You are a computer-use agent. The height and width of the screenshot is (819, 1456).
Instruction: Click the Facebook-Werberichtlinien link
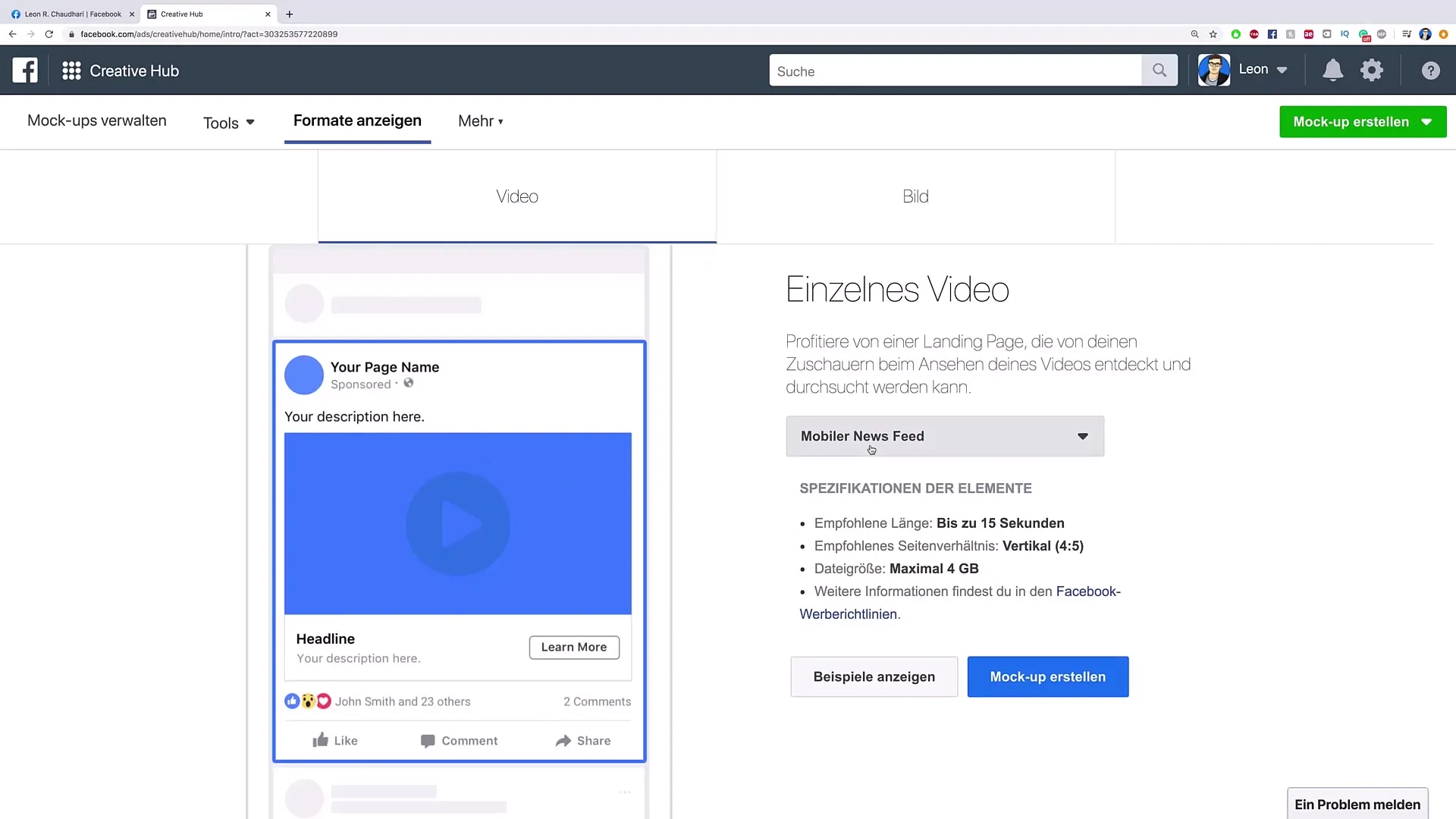click(x=960, y=602)
